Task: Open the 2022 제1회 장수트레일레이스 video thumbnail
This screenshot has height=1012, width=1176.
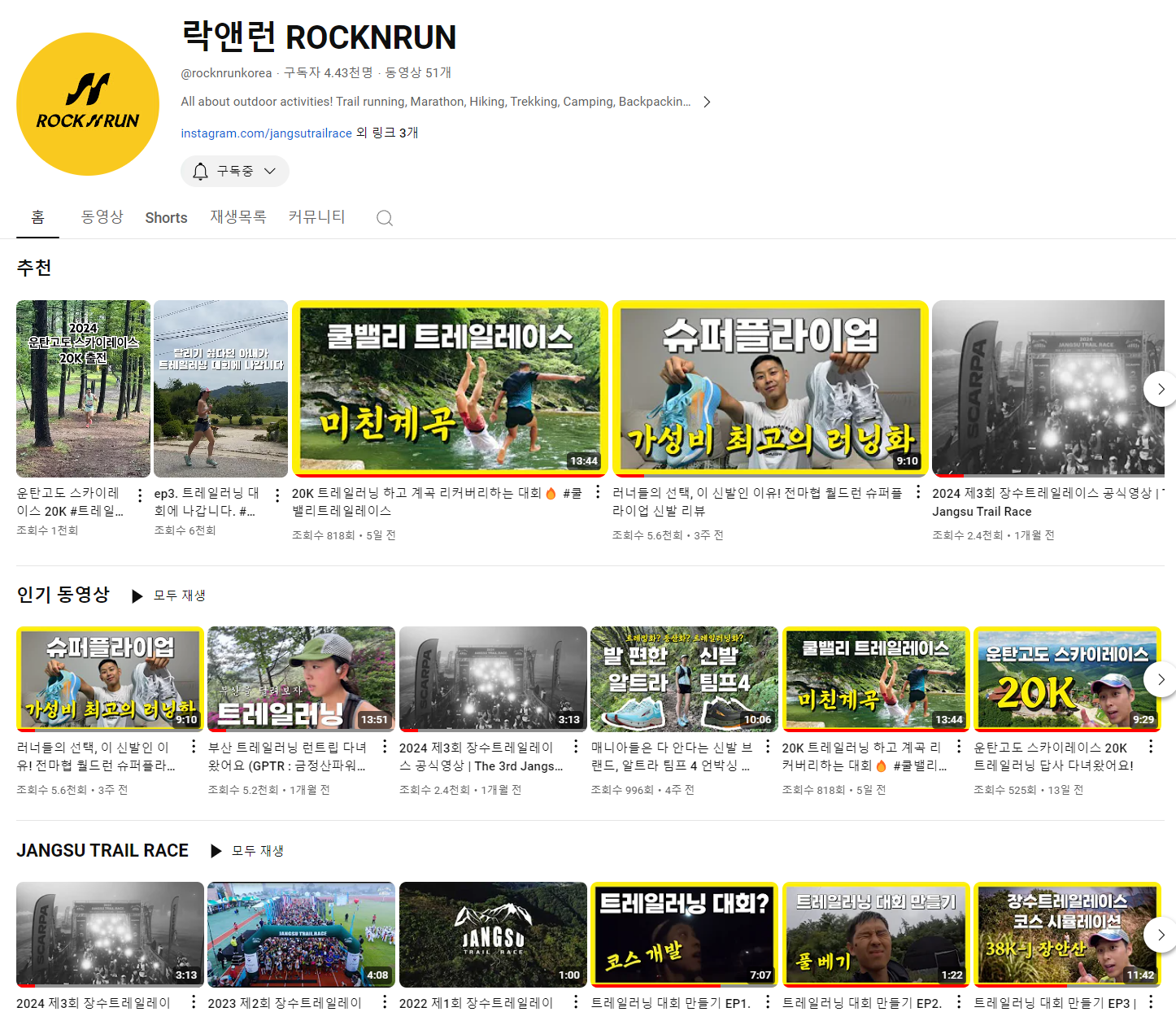Action: 492,934
